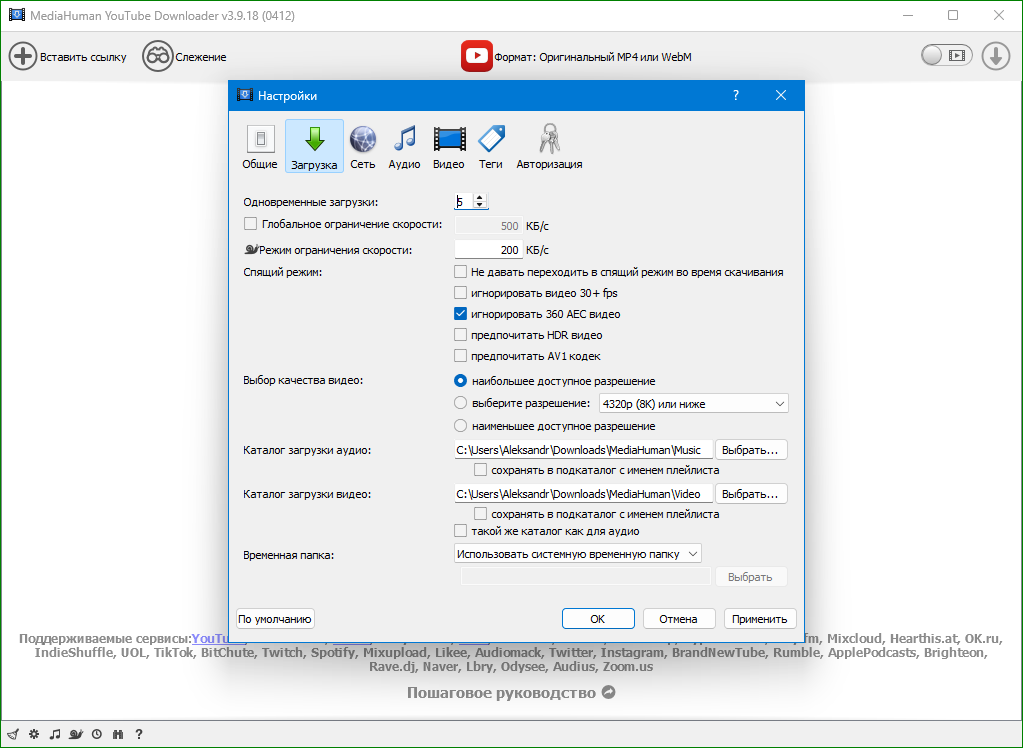The image size is (1023, 748).
Task: Enable предпочитать HDR видео checkbox
Action: [x=461, y=335]
